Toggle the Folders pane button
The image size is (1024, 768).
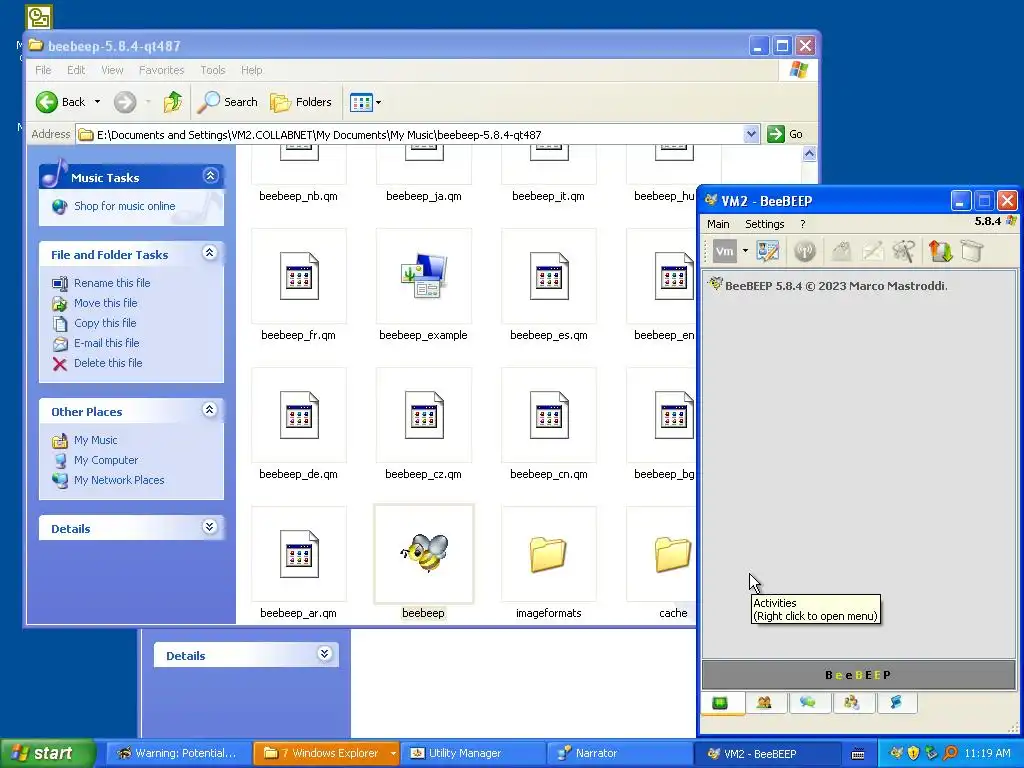point(302,102)
